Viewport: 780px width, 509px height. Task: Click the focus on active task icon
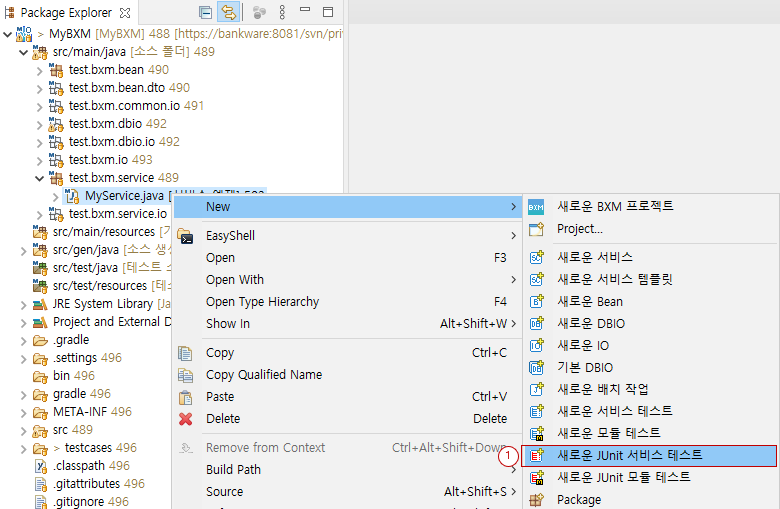(x=259, y=13)
